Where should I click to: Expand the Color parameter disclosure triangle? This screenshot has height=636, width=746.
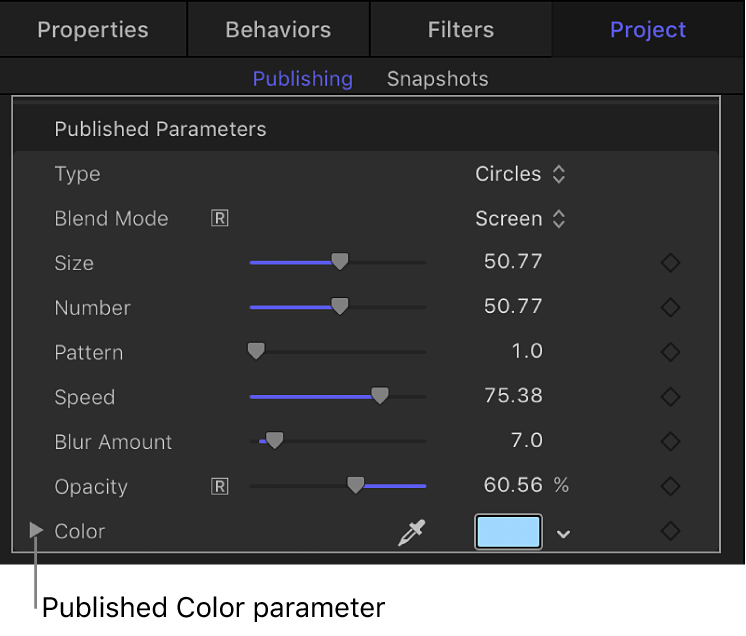pyautogui.click(x=37, y=531)
